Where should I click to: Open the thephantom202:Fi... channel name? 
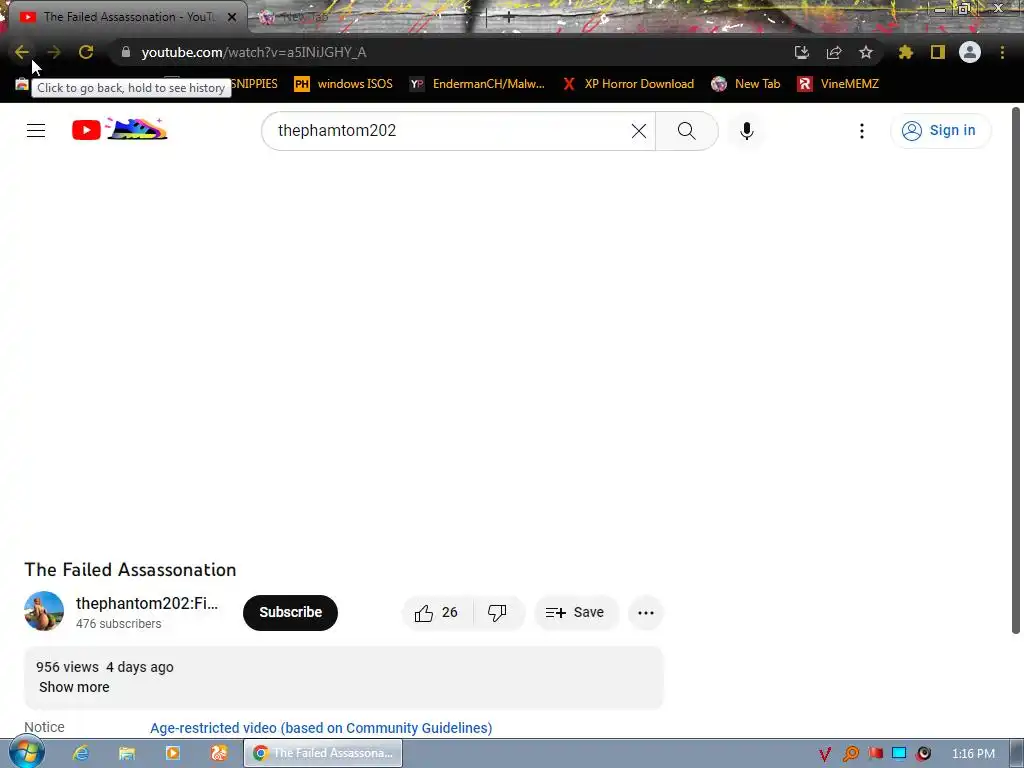tap(147, 603)
